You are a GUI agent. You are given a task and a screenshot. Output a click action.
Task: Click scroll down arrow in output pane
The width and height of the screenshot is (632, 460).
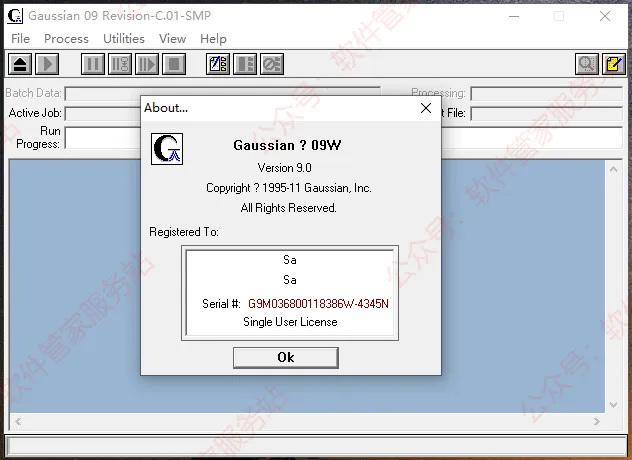click(x=613, y=405)
